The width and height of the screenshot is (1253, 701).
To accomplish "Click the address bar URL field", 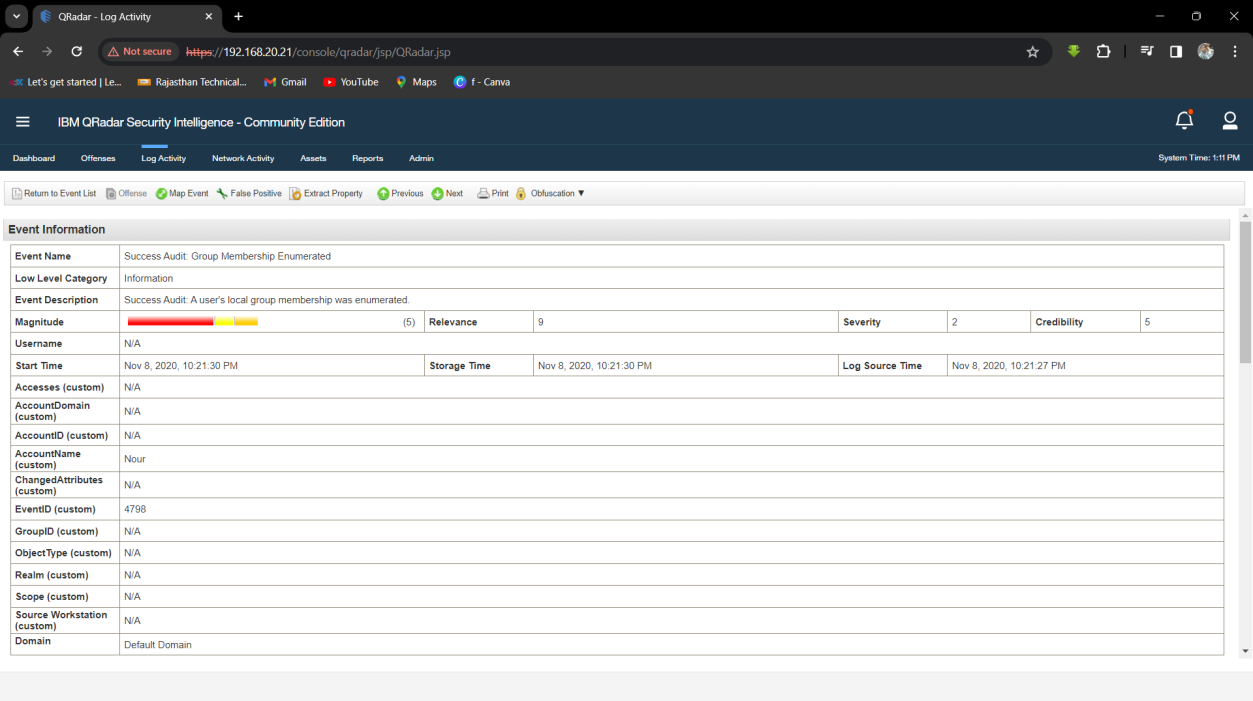I will click(600, 52).
